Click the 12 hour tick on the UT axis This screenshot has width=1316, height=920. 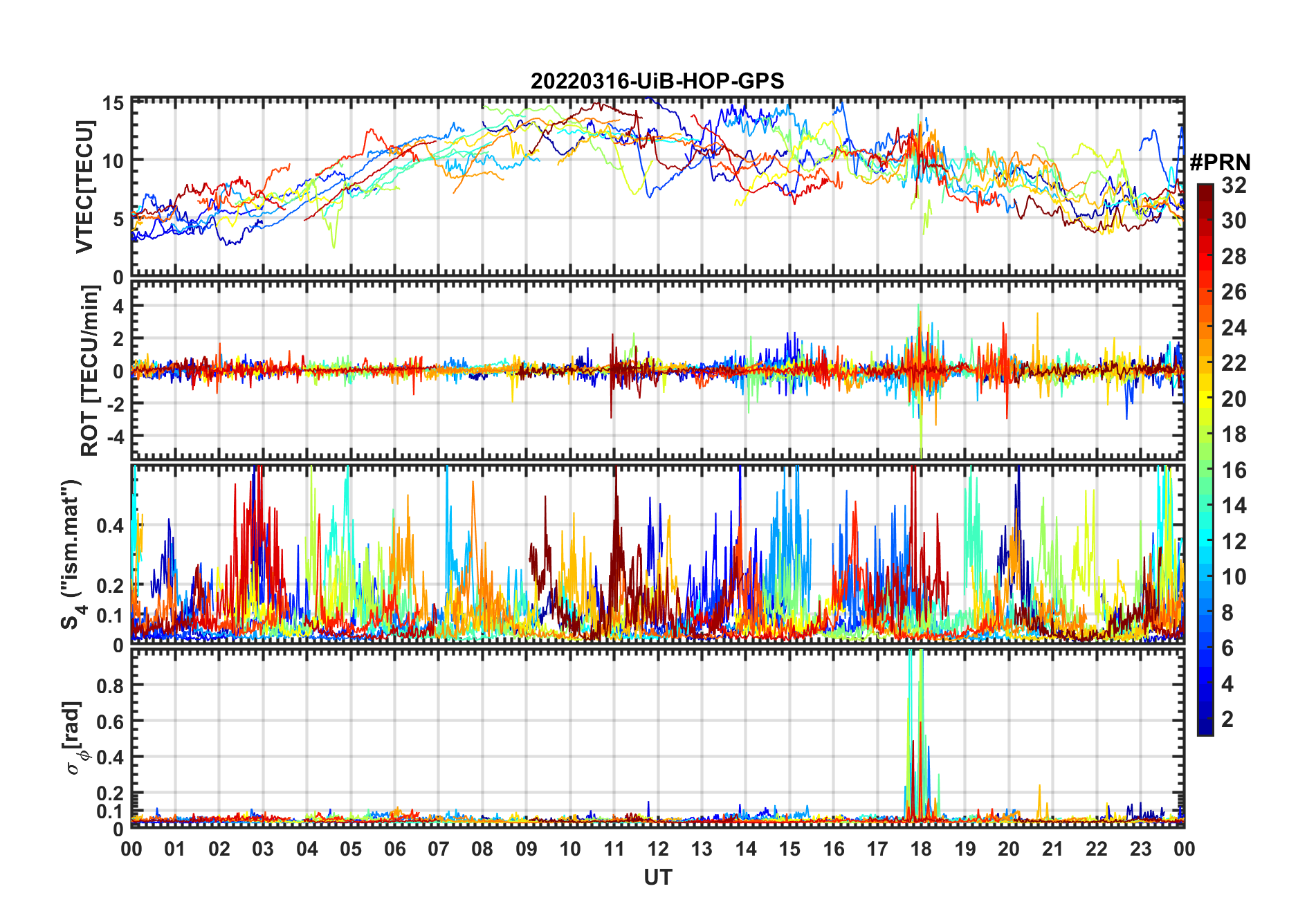coord(657,849)
